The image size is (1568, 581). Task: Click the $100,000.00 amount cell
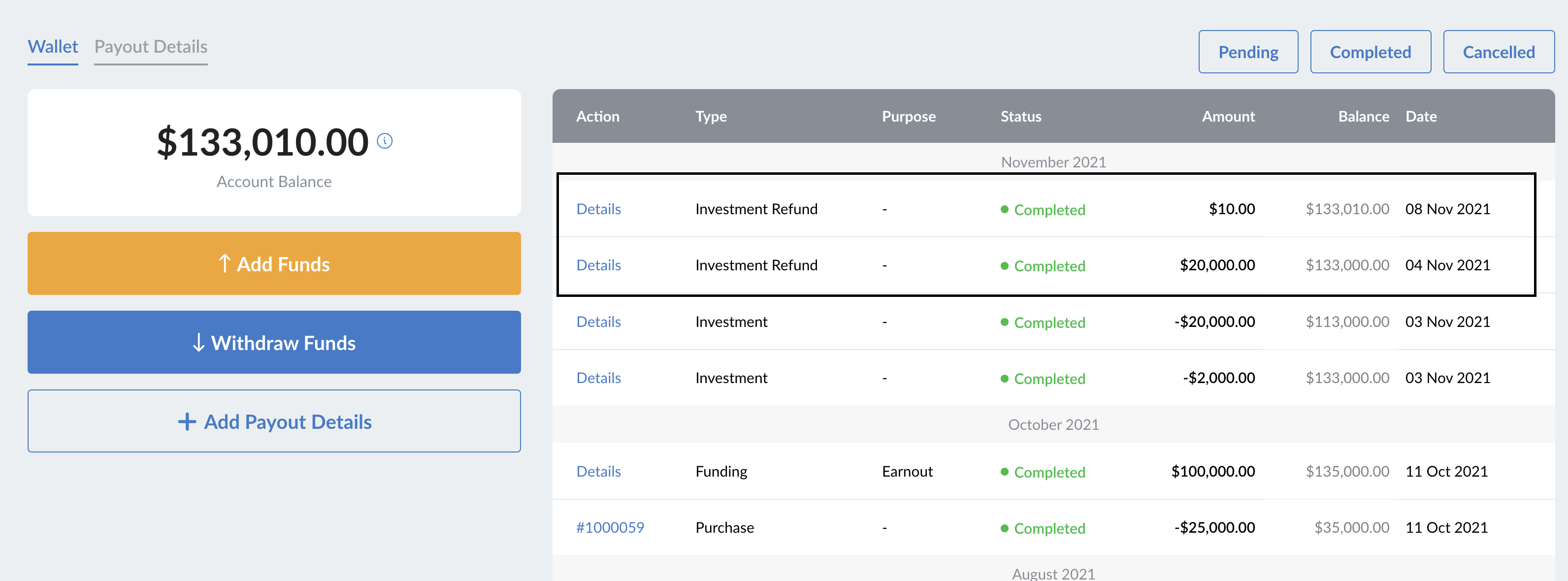[1213, 472]
